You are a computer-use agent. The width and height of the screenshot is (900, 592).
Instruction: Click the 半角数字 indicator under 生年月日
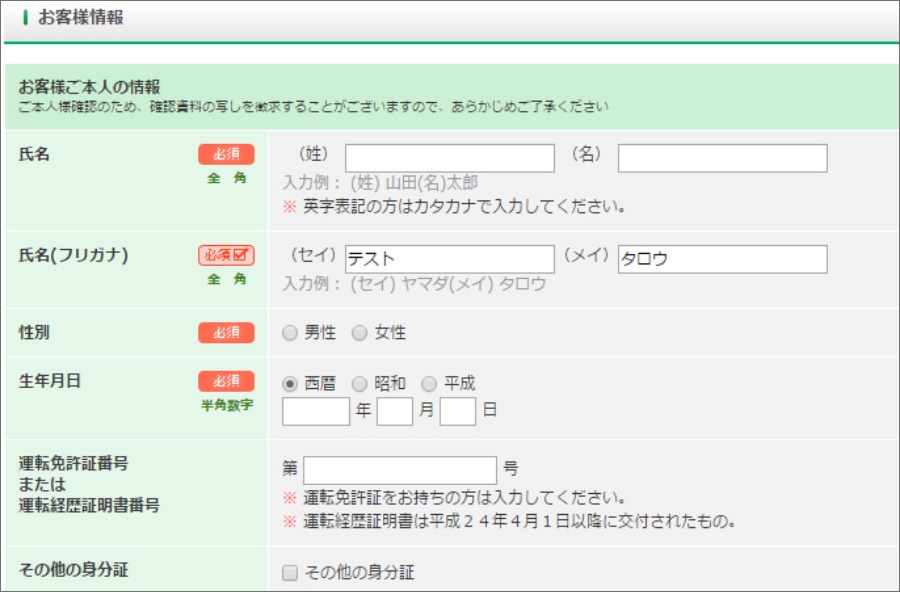click(x=226, y=404)
